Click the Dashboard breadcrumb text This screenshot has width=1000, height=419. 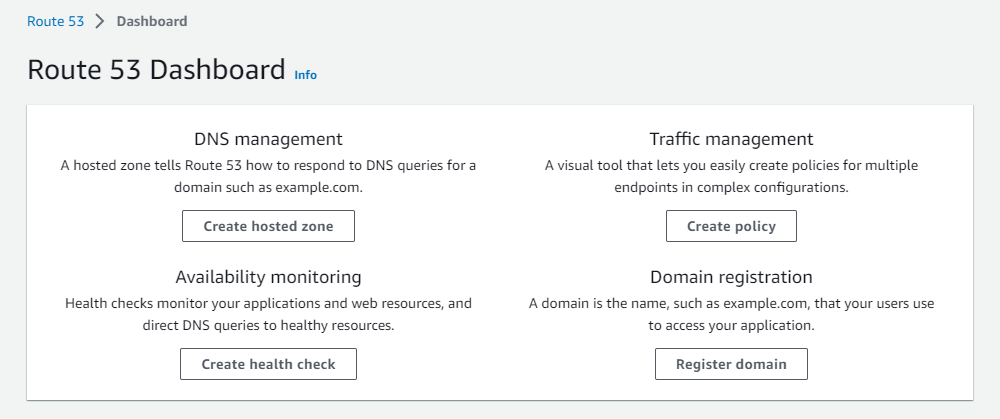coord(152,21)
